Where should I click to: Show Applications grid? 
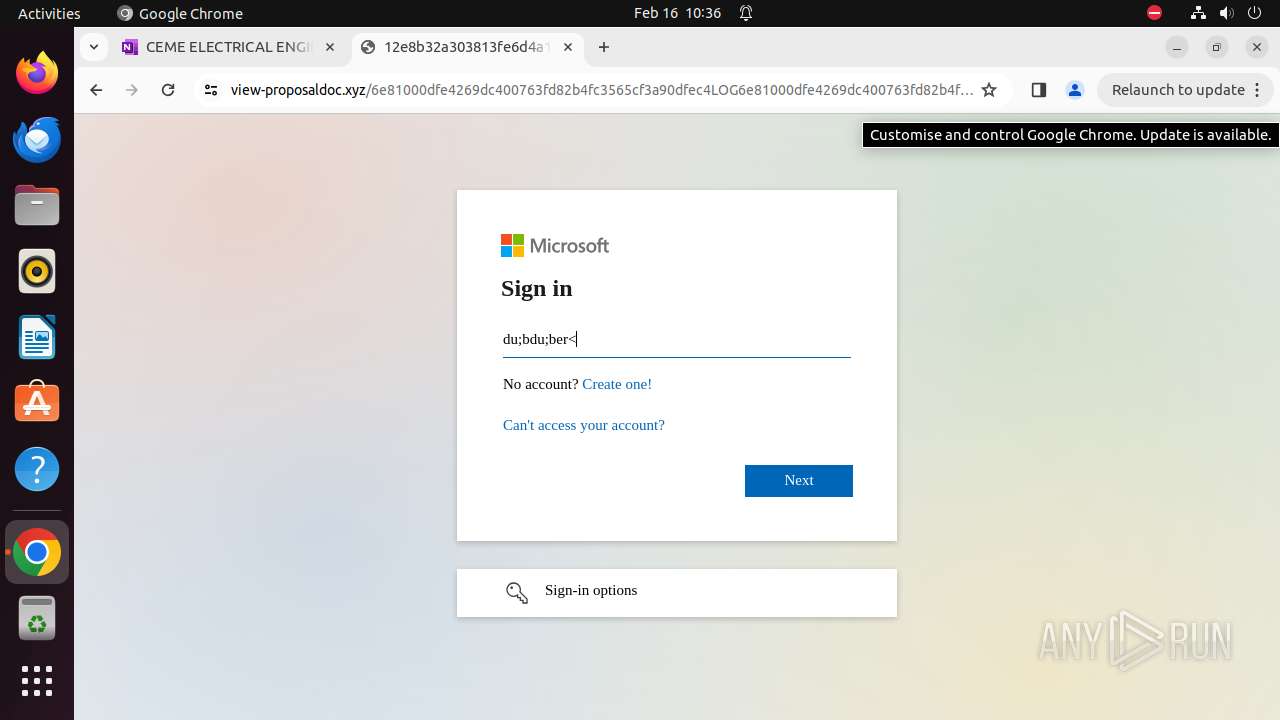click(37, 681)
